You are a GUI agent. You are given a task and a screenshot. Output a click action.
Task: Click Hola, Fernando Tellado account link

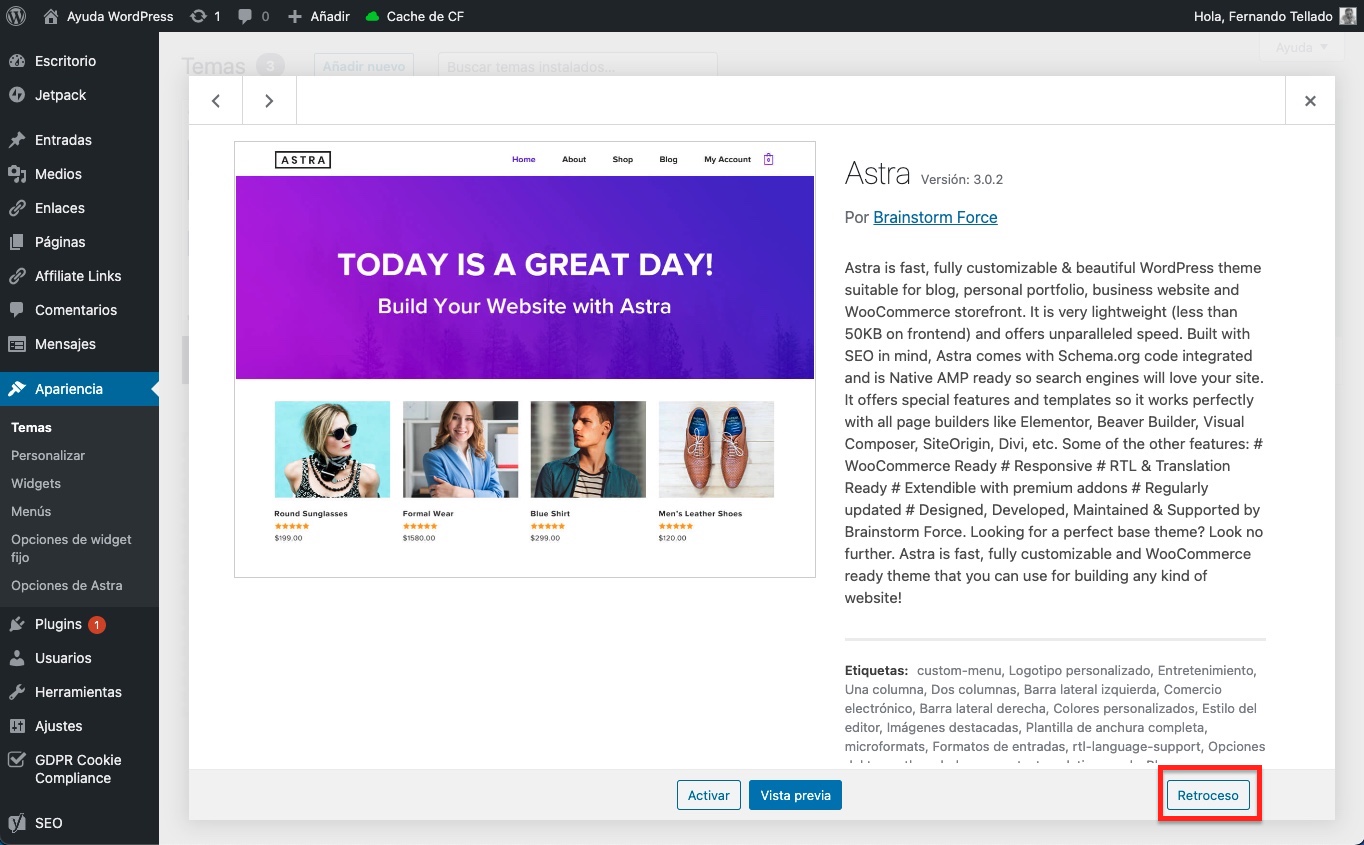pyautogui.click(x=1263, y=16)
